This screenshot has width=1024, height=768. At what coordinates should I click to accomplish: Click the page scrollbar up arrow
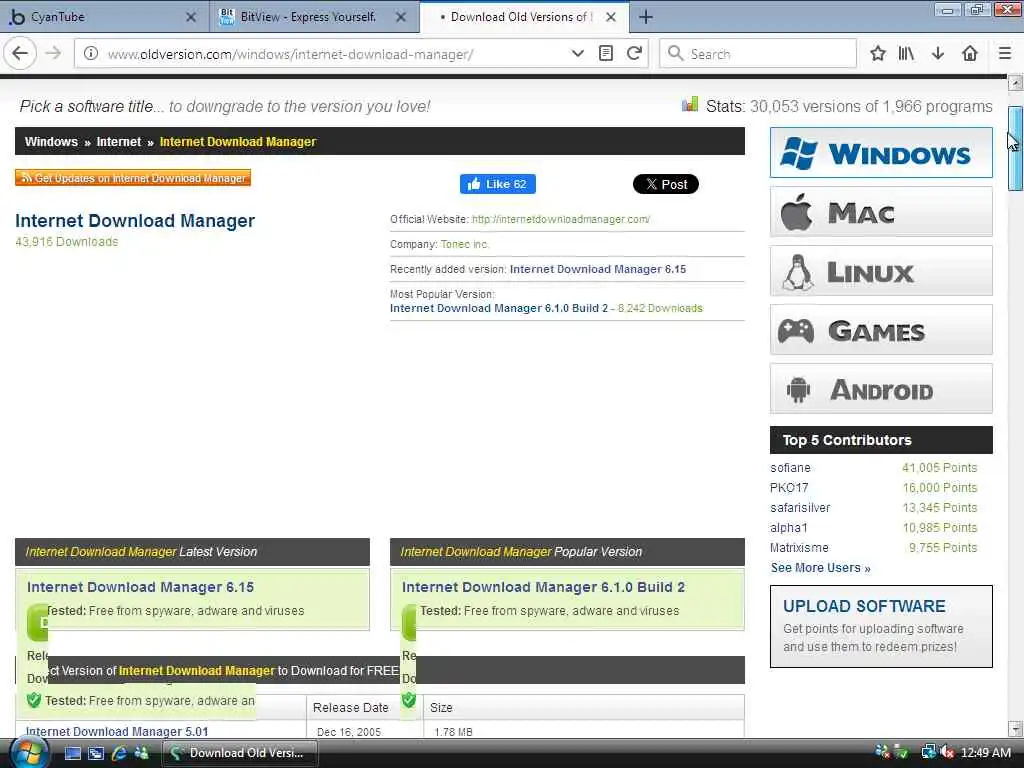point(1015,84)
